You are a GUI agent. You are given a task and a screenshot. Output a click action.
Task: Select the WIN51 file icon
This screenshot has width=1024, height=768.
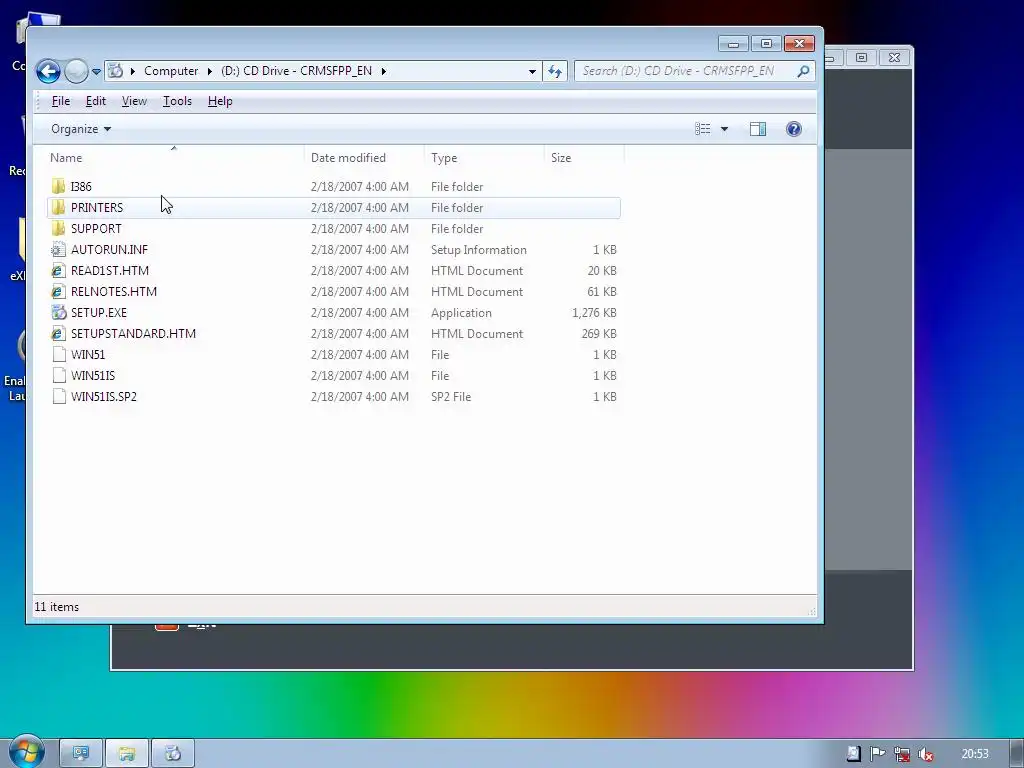(x=59, y=355)
